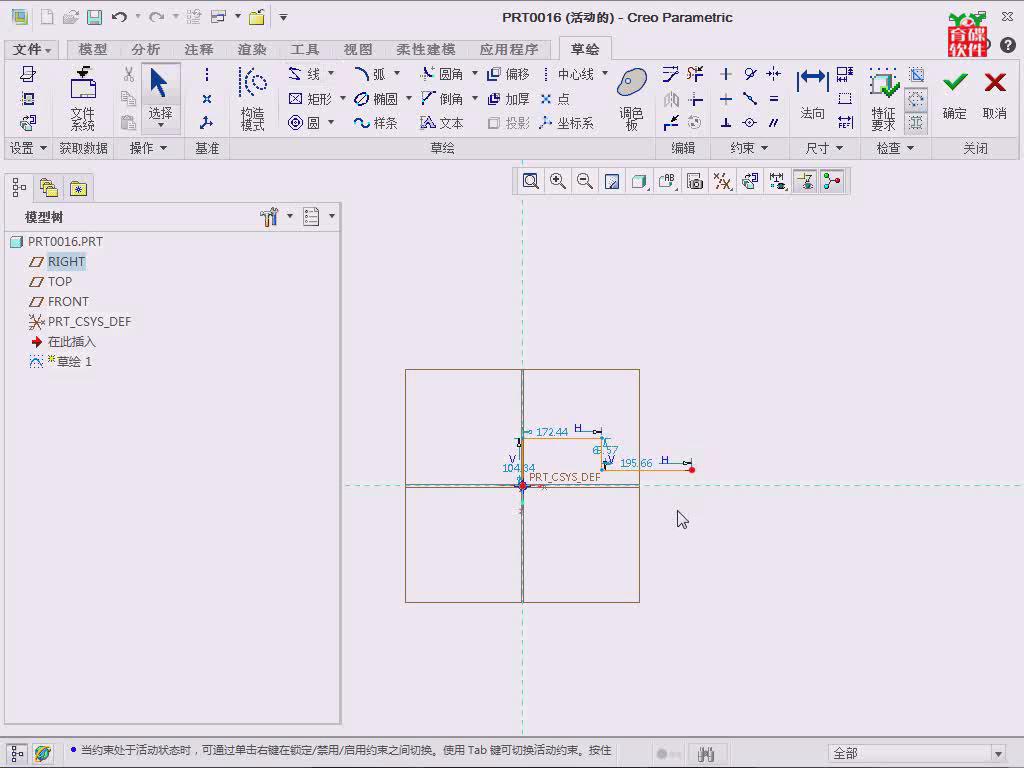The width and height of the screenshot is (1024, 768).
Task: Switch to the Model (模型) tab
Action: [93, 50]
